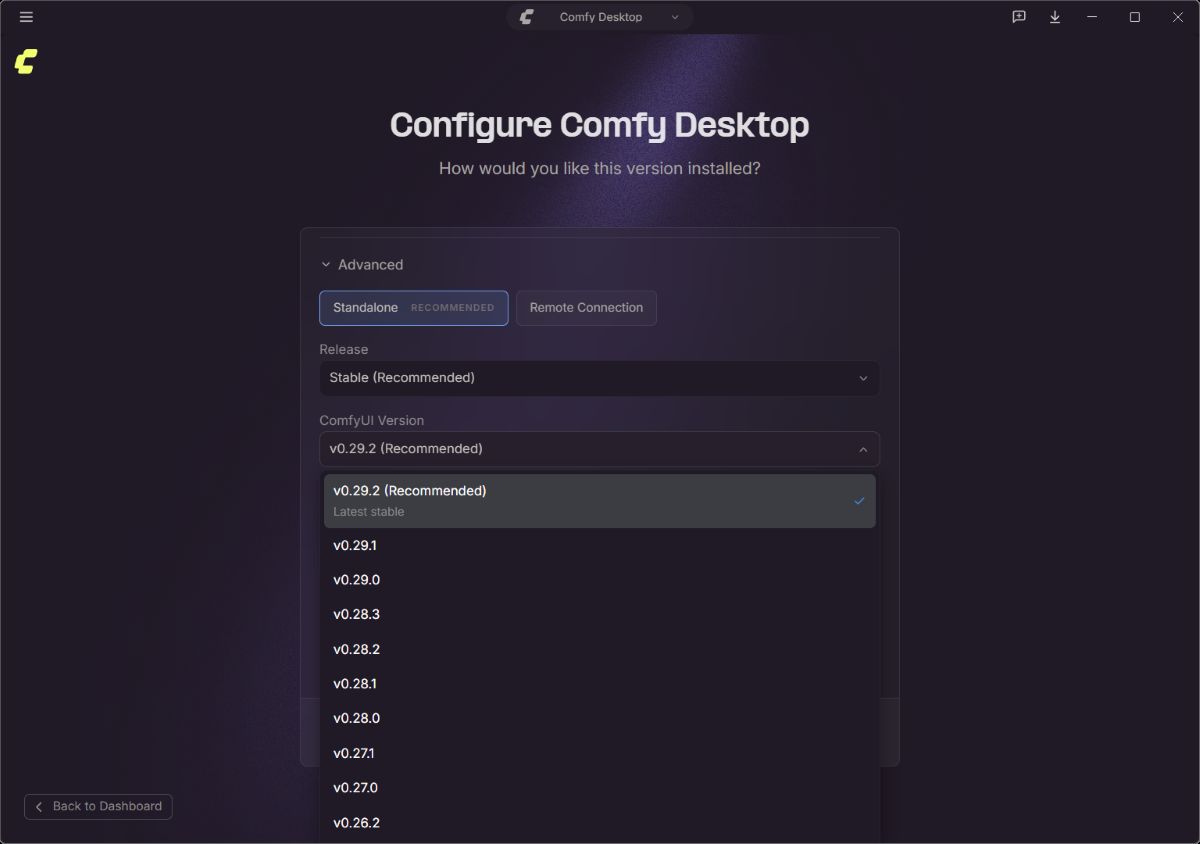Select version v0.28.2
Screen dimensions: 1200x844
[600, 650]
